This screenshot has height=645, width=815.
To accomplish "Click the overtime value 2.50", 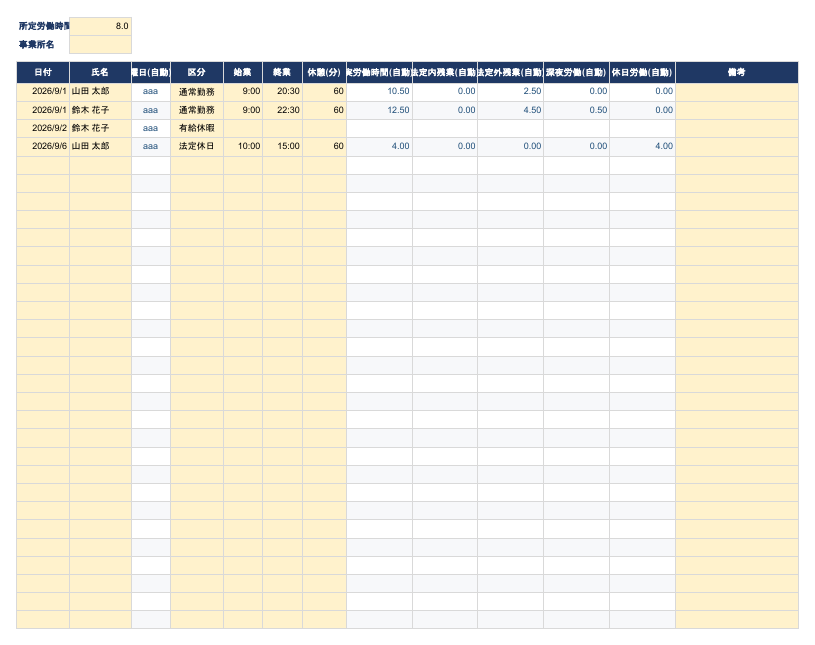I will tap(510, 91).
